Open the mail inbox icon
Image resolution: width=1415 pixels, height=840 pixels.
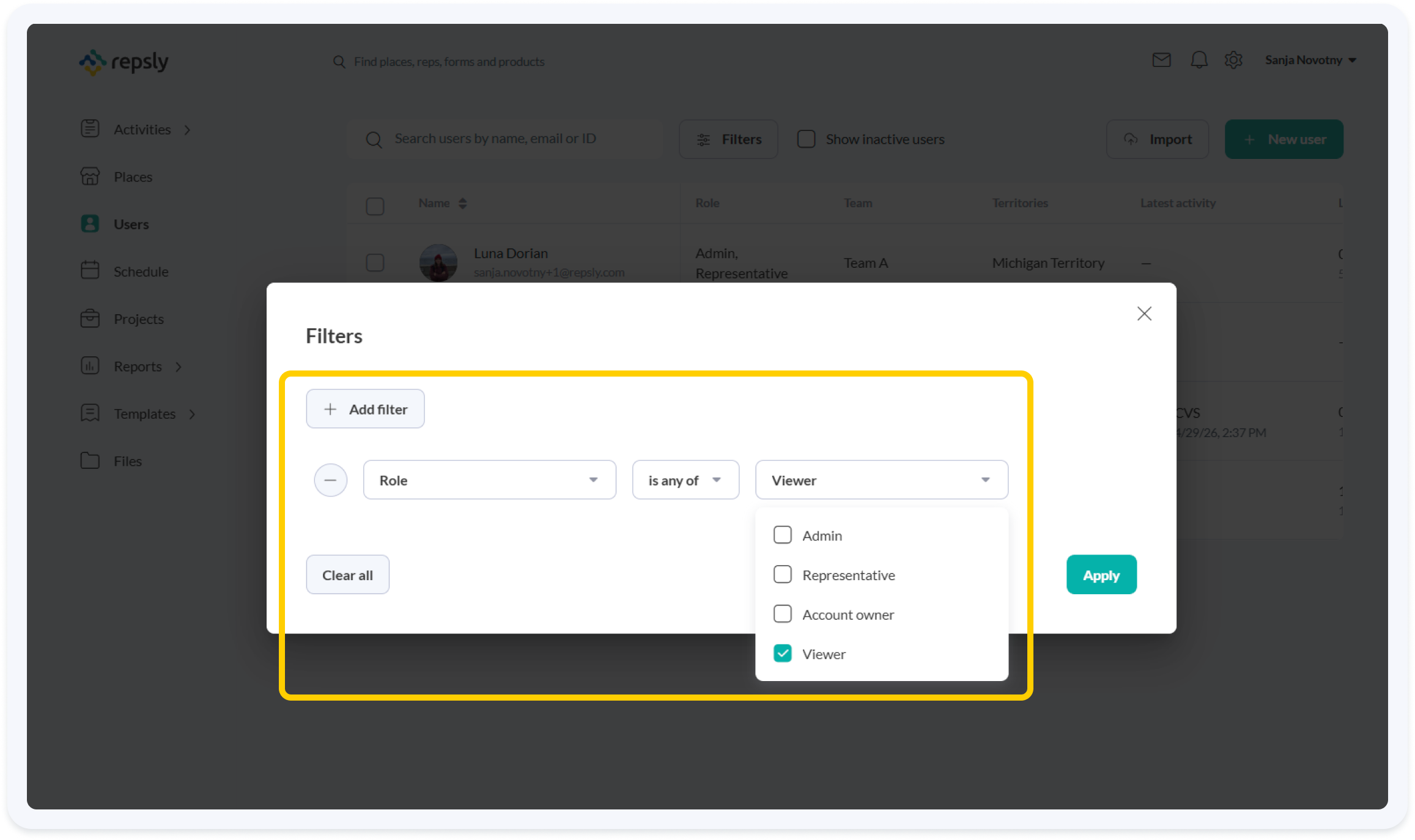pyautogui.click(x=1161, y=60)
